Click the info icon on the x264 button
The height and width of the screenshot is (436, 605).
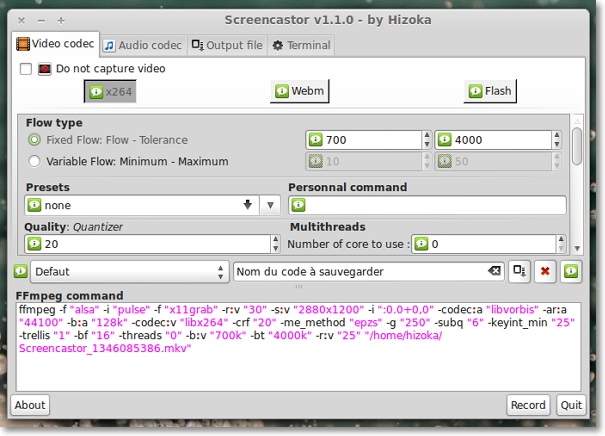96,92
